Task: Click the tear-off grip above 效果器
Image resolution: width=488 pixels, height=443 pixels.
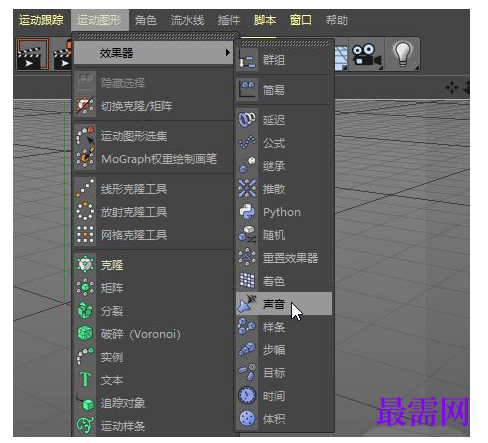Action: [155, 36]
